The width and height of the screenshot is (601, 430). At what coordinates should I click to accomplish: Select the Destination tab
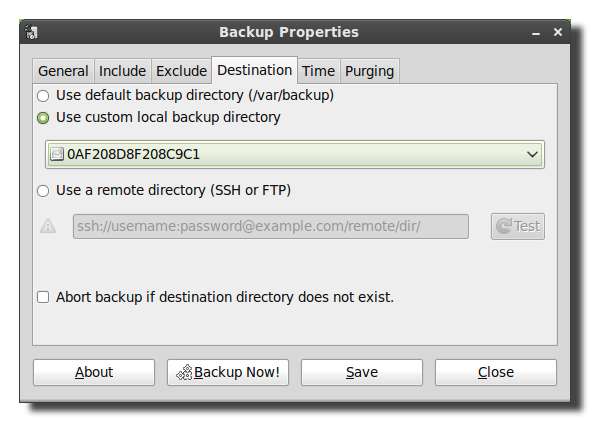click(x=254, y=70)
